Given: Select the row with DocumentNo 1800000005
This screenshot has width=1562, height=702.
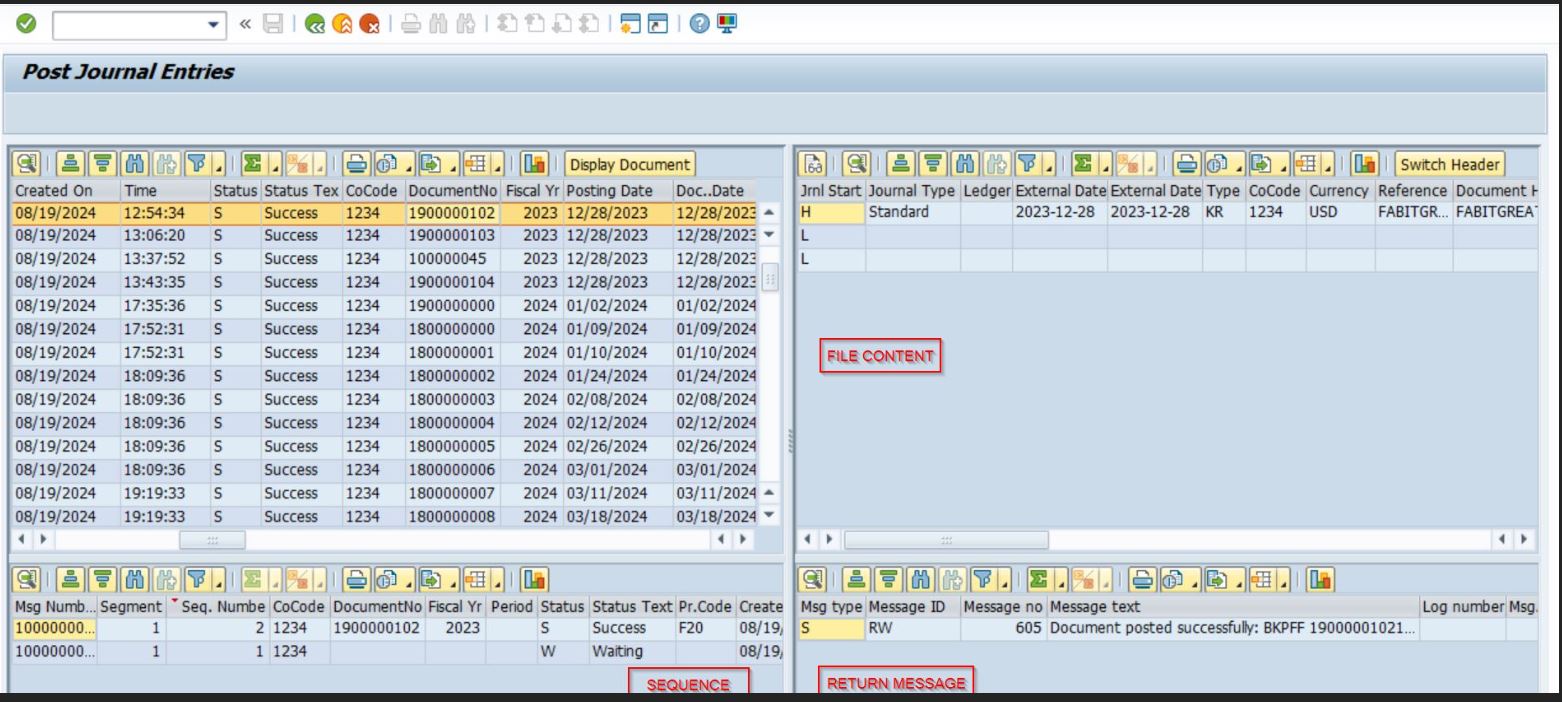Looking at the screenshot, I should (446, 447).
